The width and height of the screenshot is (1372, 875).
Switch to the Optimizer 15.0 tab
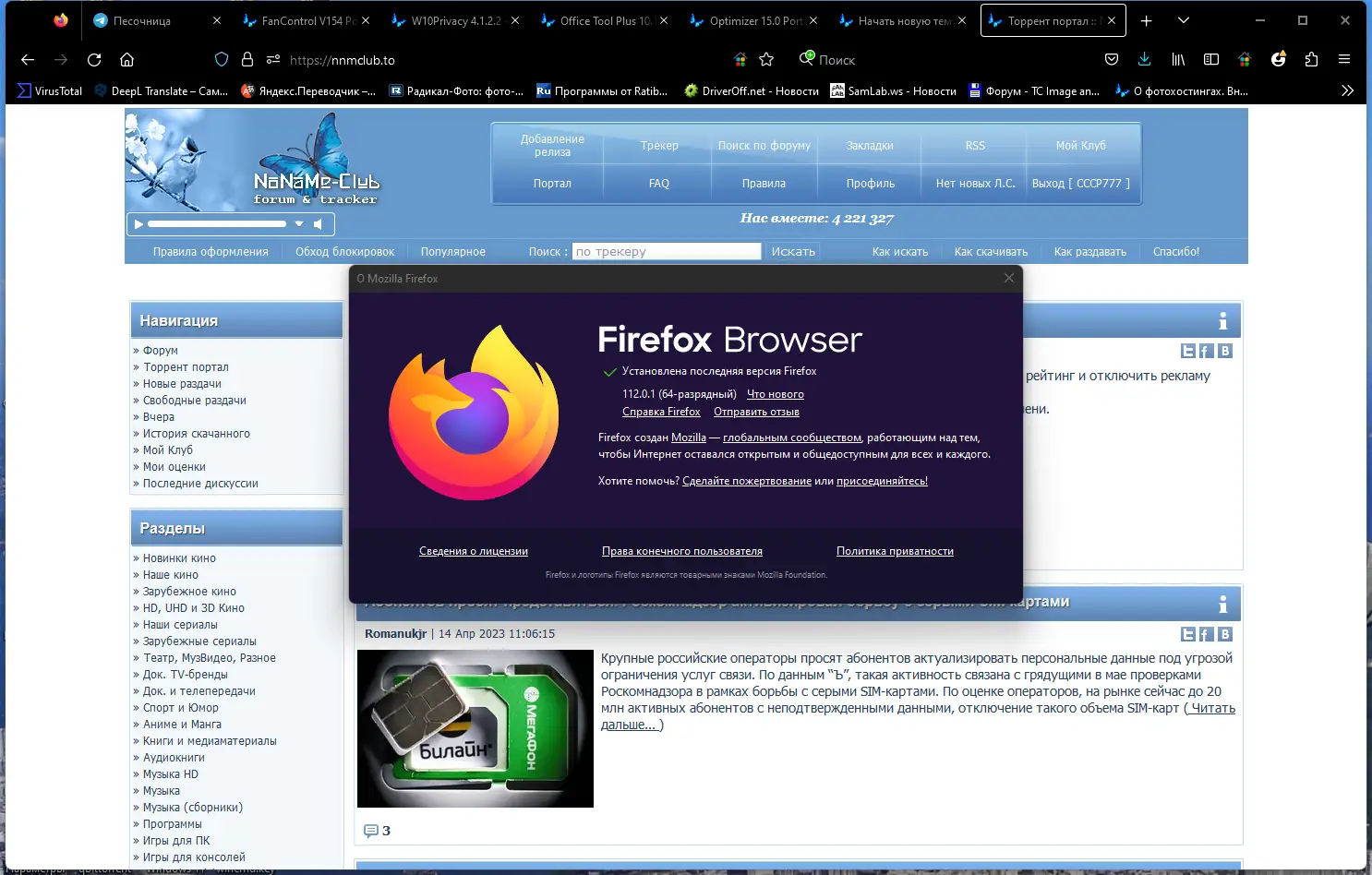(752, 20)
